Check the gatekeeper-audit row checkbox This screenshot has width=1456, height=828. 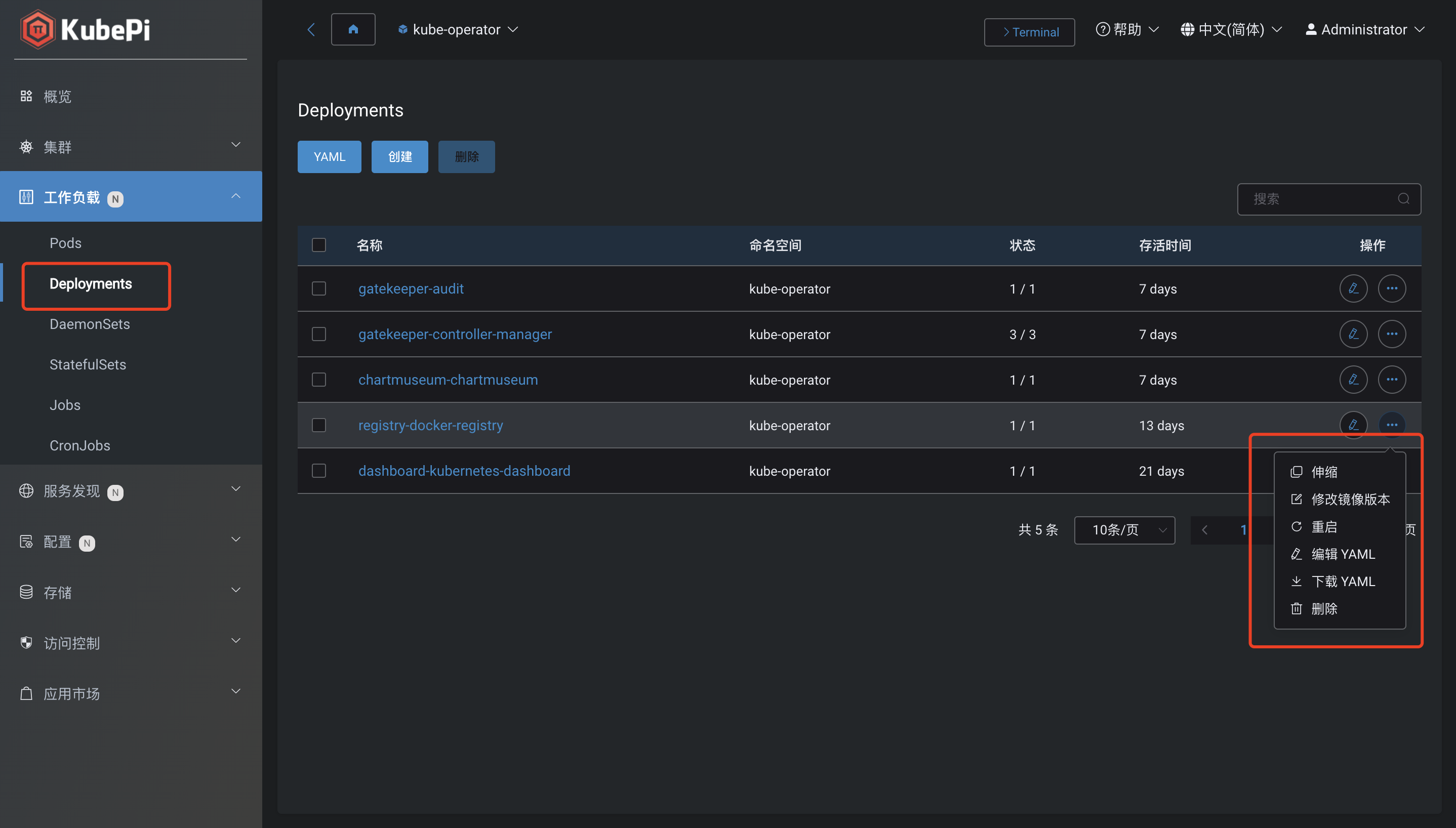(318, 288)
